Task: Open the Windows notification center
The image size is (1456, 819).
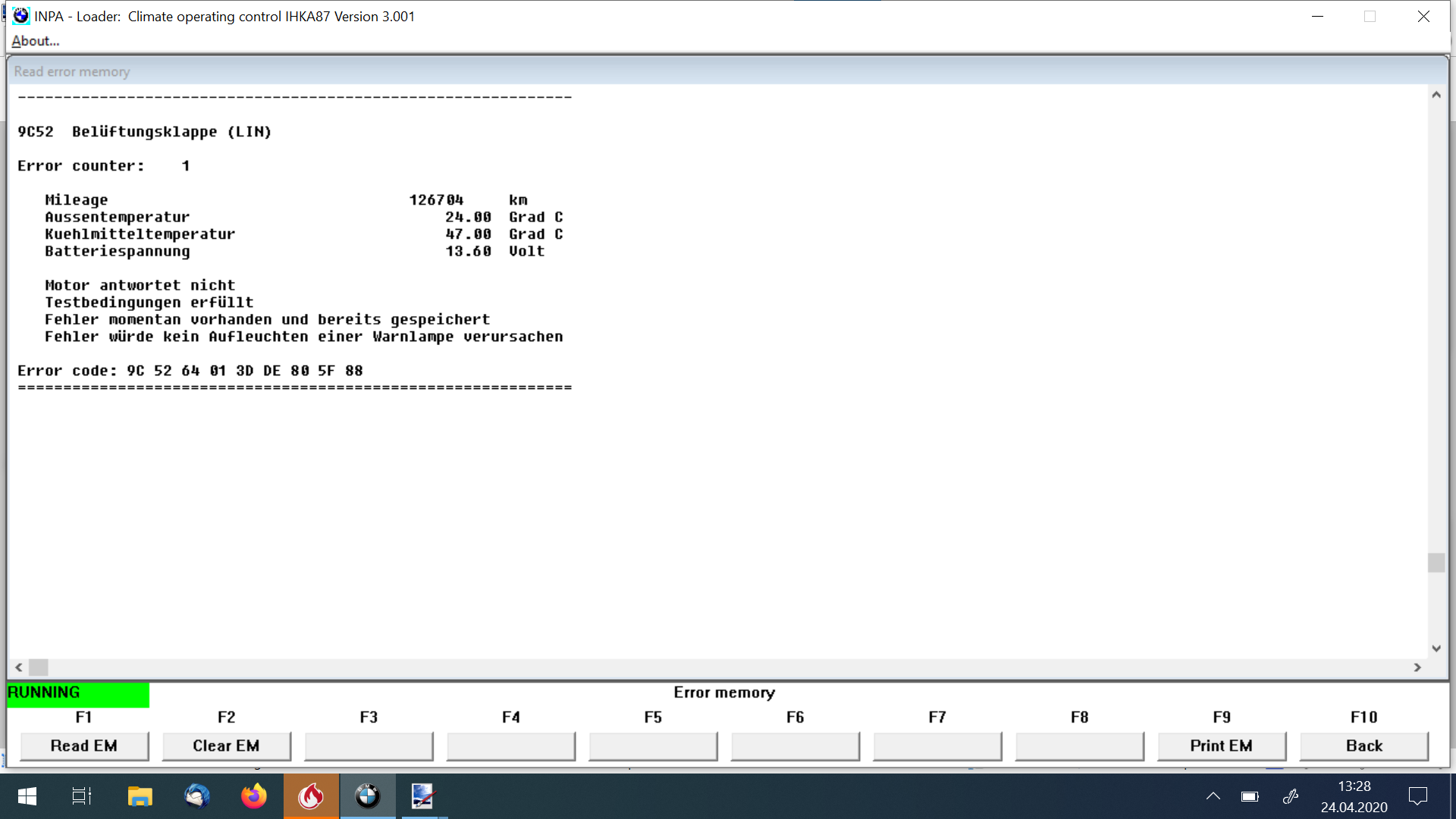Action: 1417,796
